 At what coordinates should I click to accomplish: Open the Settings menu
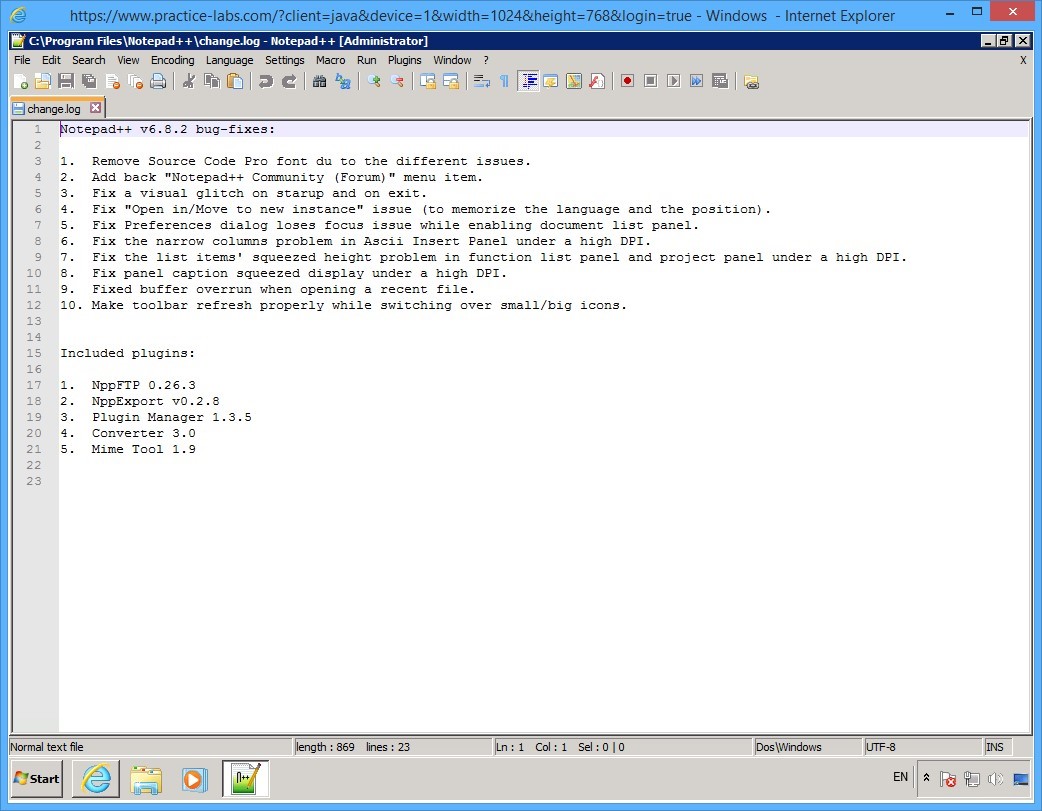[284, 60]
